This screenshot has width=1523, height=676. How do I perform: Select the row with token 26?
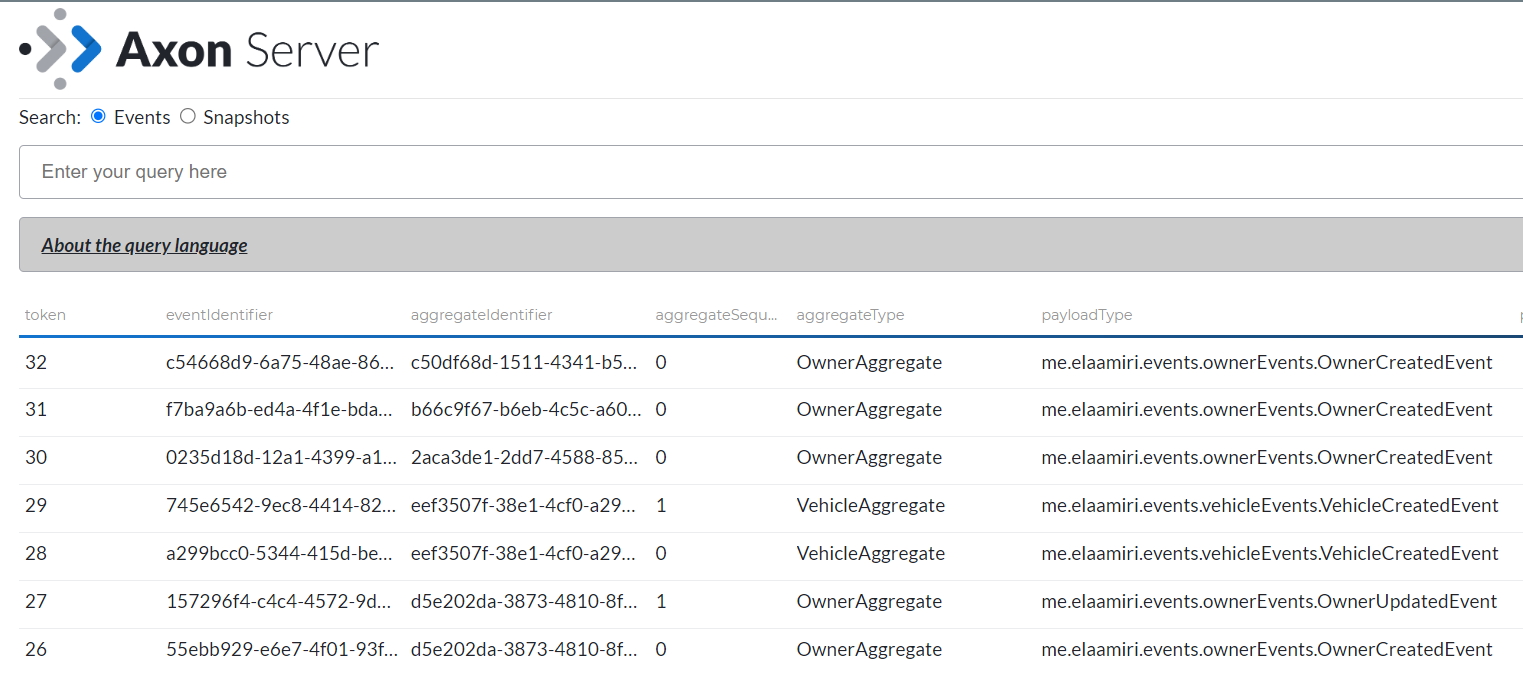771,650
